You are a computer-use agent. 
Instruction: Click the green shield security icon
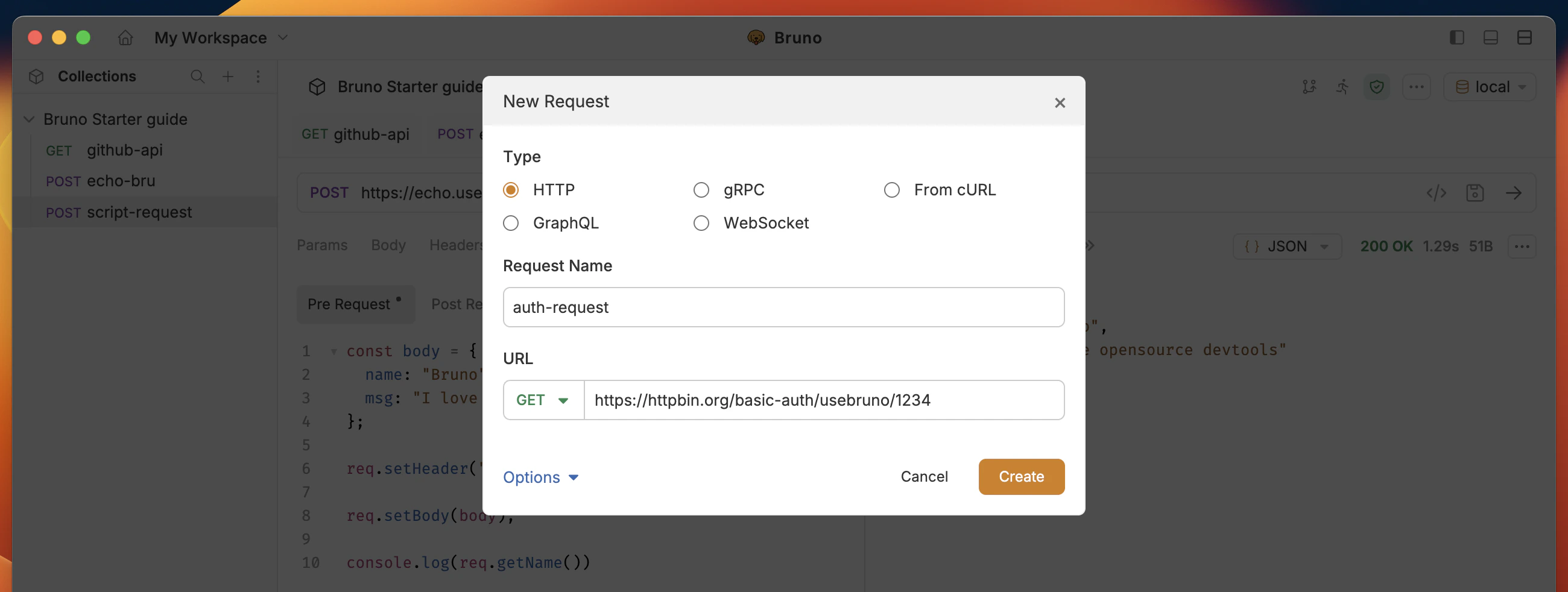(x=1377, y=86)
